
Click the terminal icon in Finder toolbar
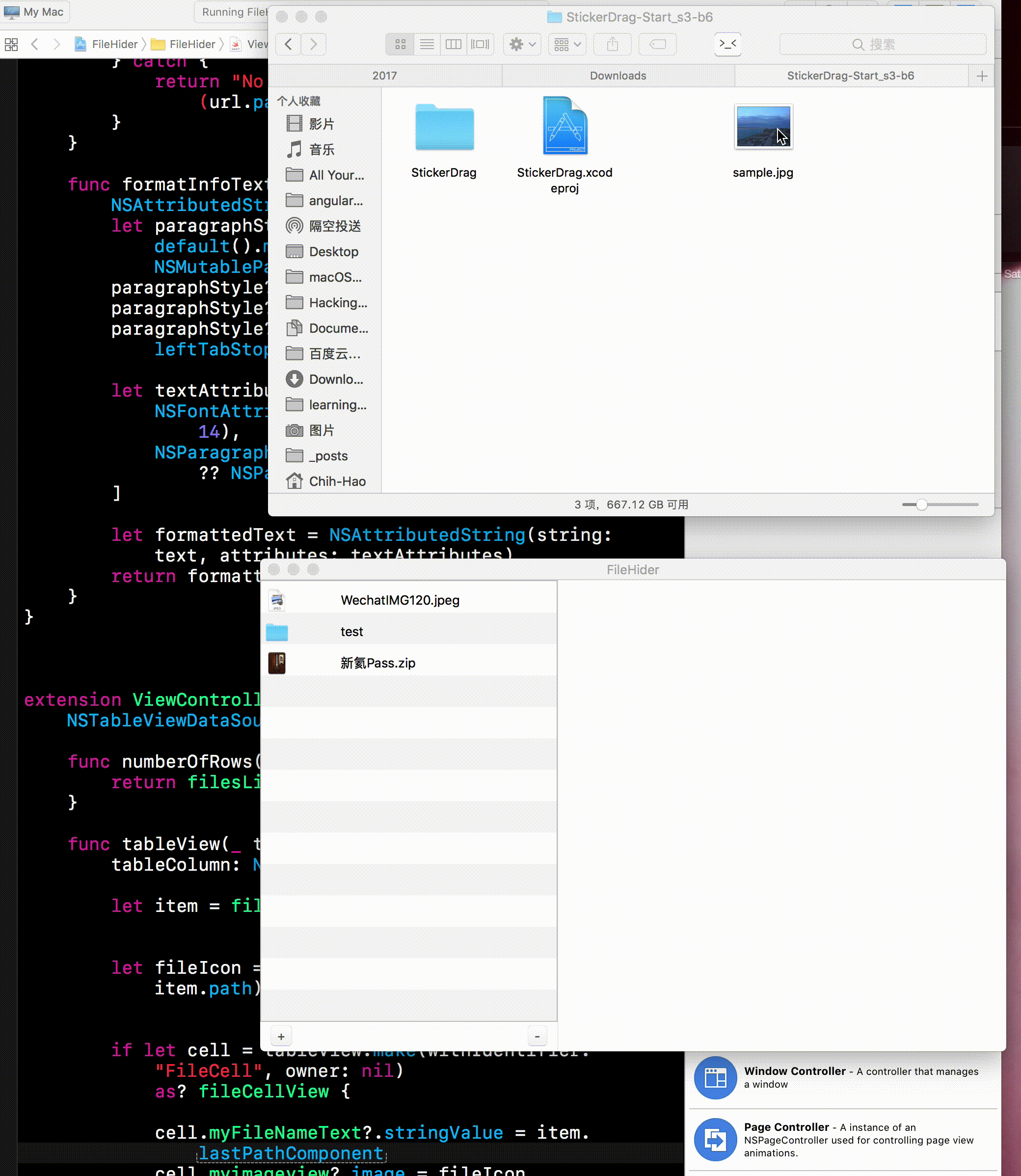[x=727, y=45]
